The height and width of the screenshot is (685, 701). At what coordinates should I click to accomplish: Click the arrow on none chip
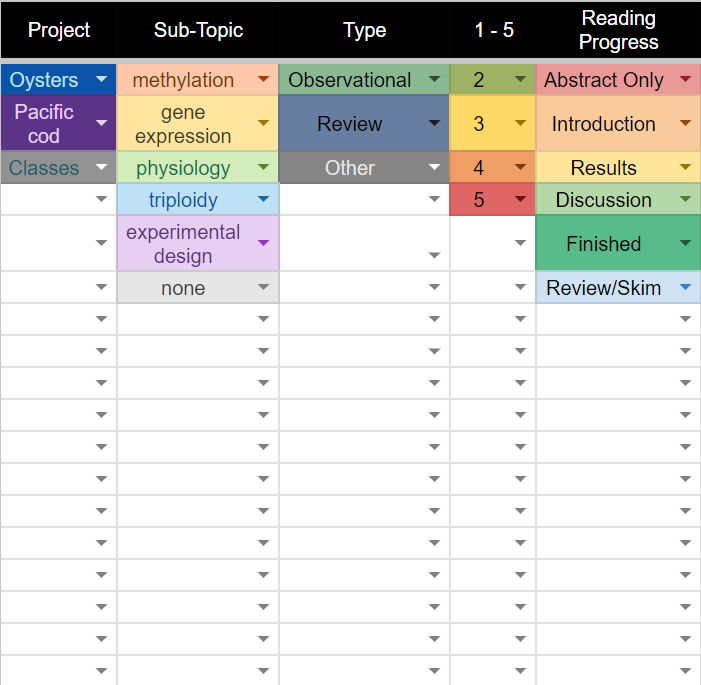point(263,288)
